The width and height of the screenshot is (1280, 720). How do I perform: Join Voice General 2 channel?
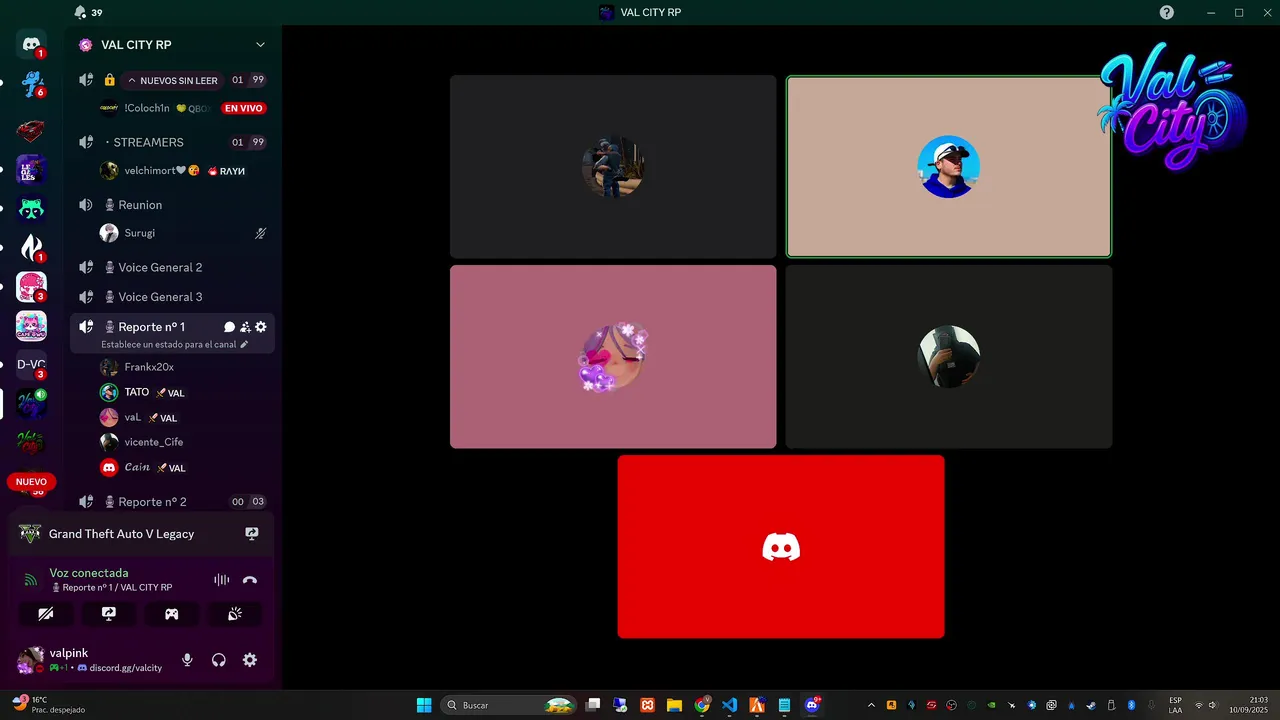pyautogui.click(x=172, y=268)
